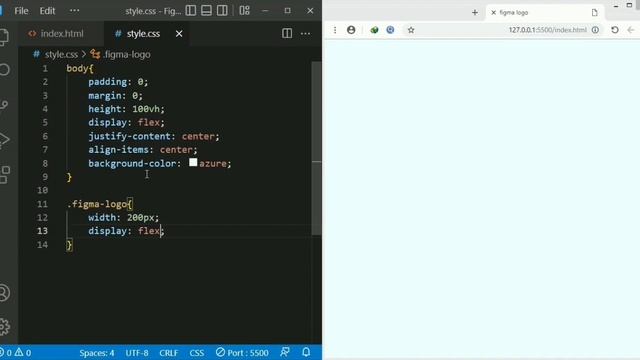The image size is (640, 360).
Task: Click the blue browser extension icon
Action: pyautogui.click(x=390, y=30)
